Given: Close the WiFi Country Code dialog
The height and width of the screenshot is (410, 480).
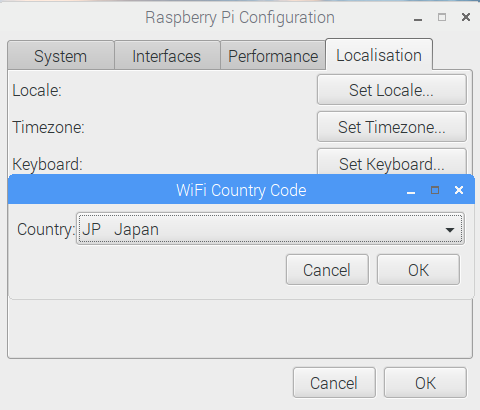Looking at the screenshot, I should coord(459,190).
